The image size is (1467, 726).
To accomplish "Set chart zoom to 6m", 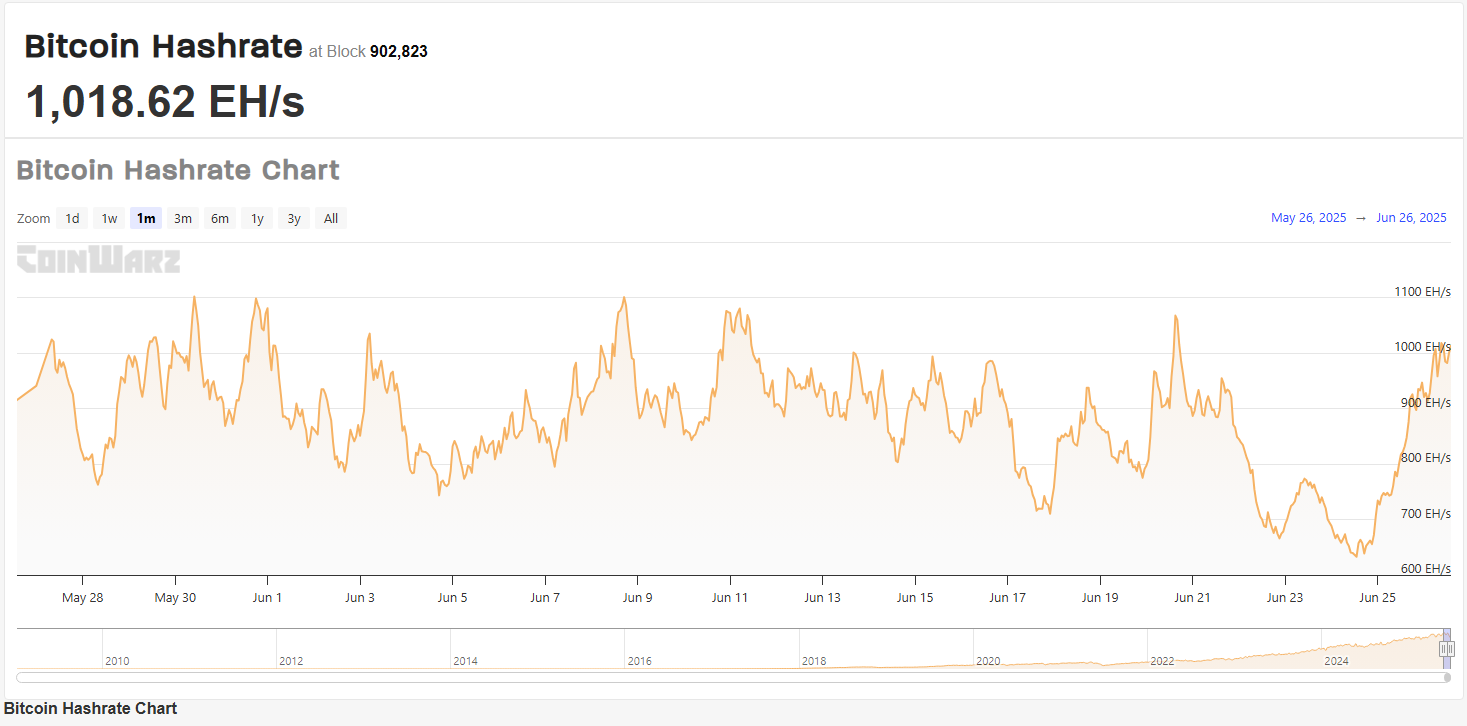I will click(x=220, y=218).
